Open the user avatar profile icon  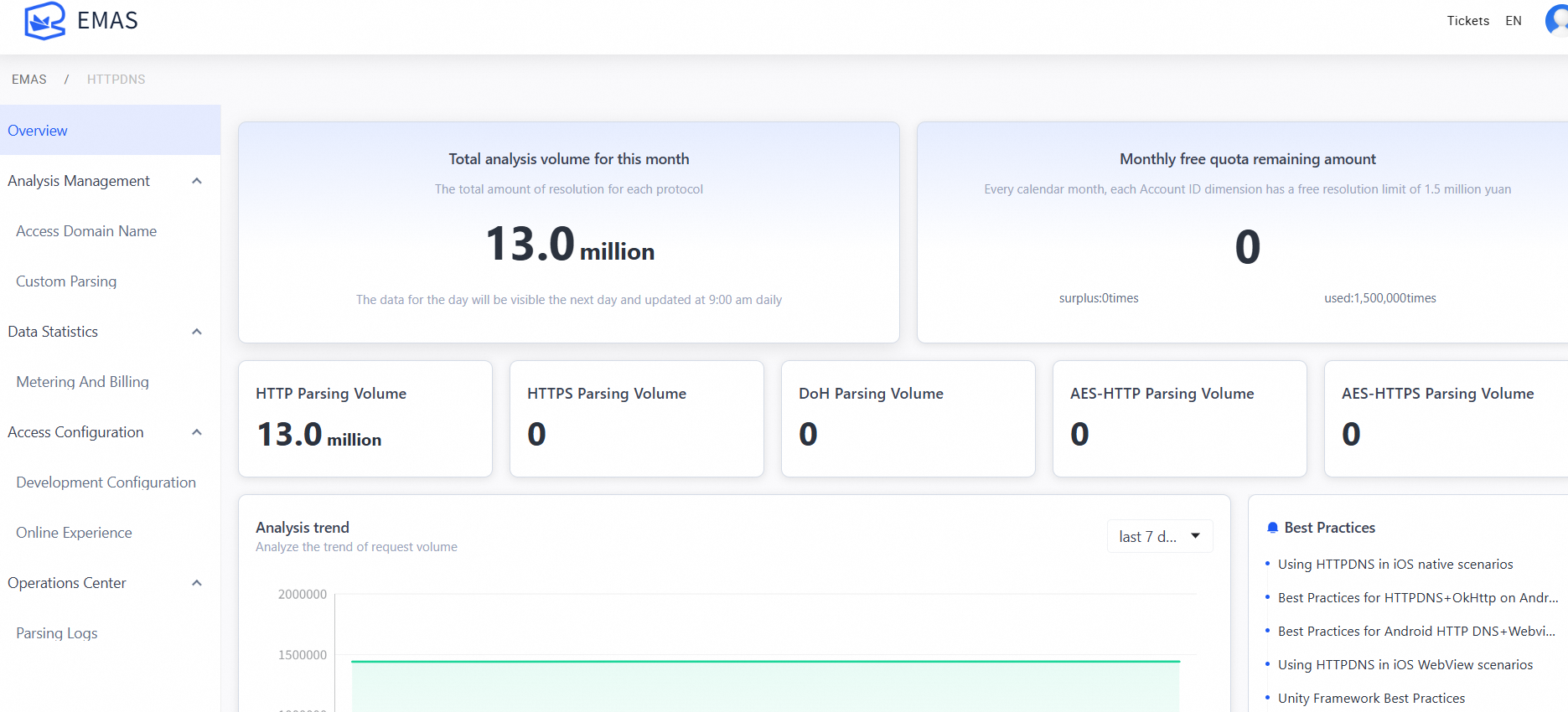coord(1556,20)
